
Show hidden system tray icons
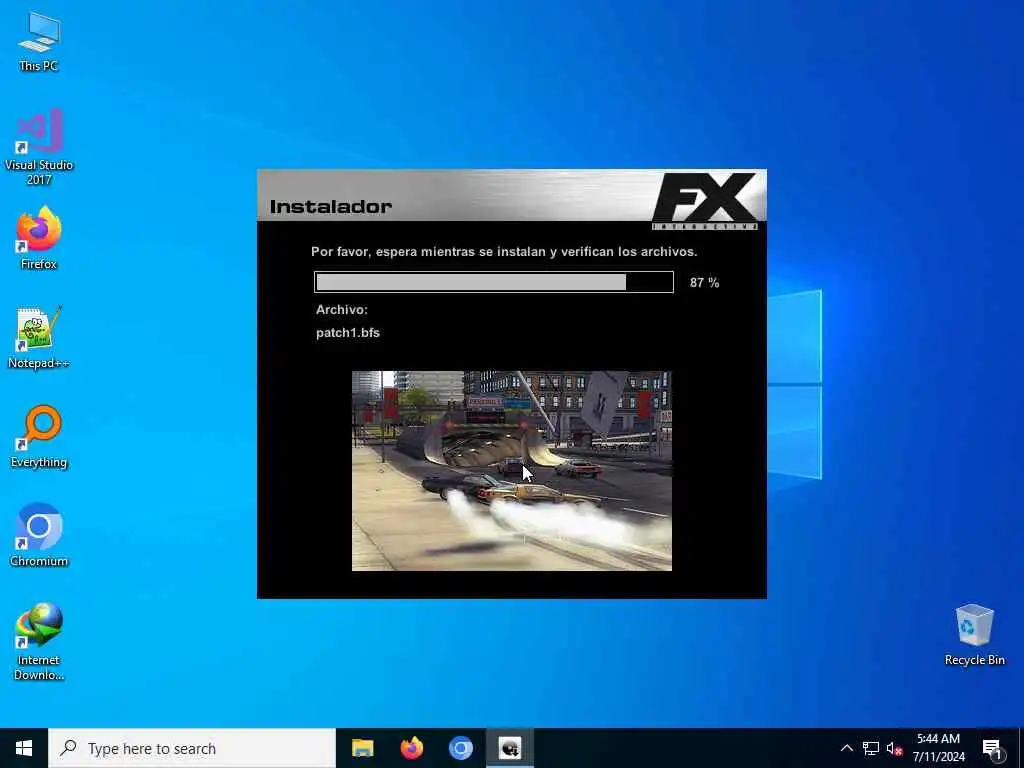[x=846, y=748]
